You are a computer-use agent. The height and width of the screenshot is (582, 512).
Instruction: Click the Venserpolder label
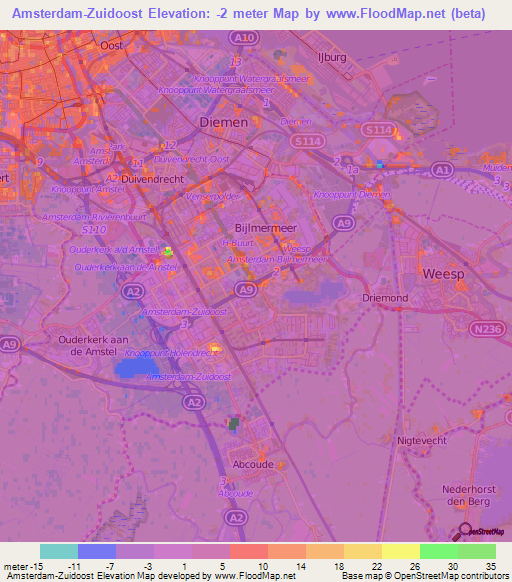pyautogui.click(x=213, y=196)
